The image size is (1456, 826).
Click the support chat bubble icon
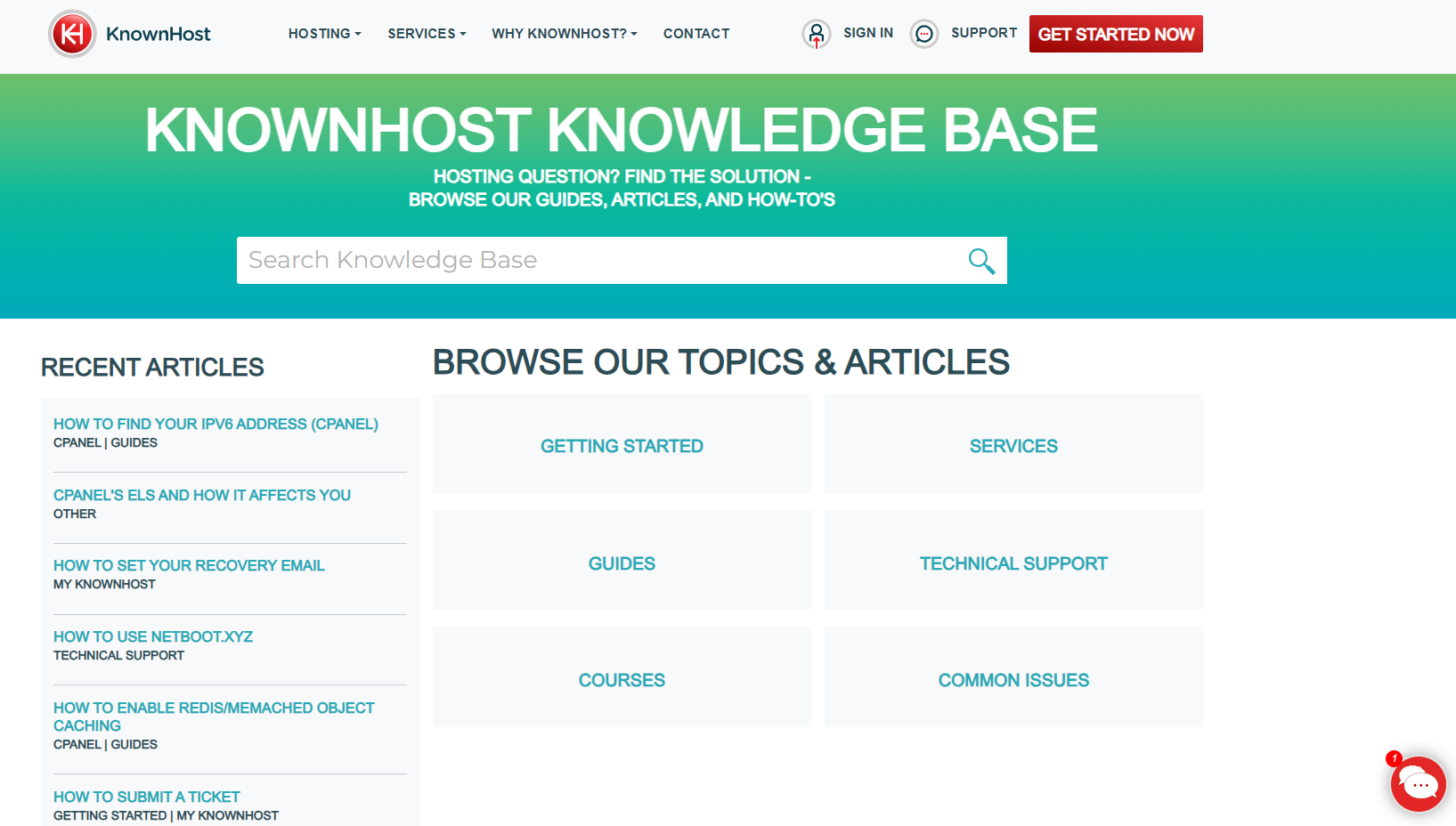(x=924, y=34)
